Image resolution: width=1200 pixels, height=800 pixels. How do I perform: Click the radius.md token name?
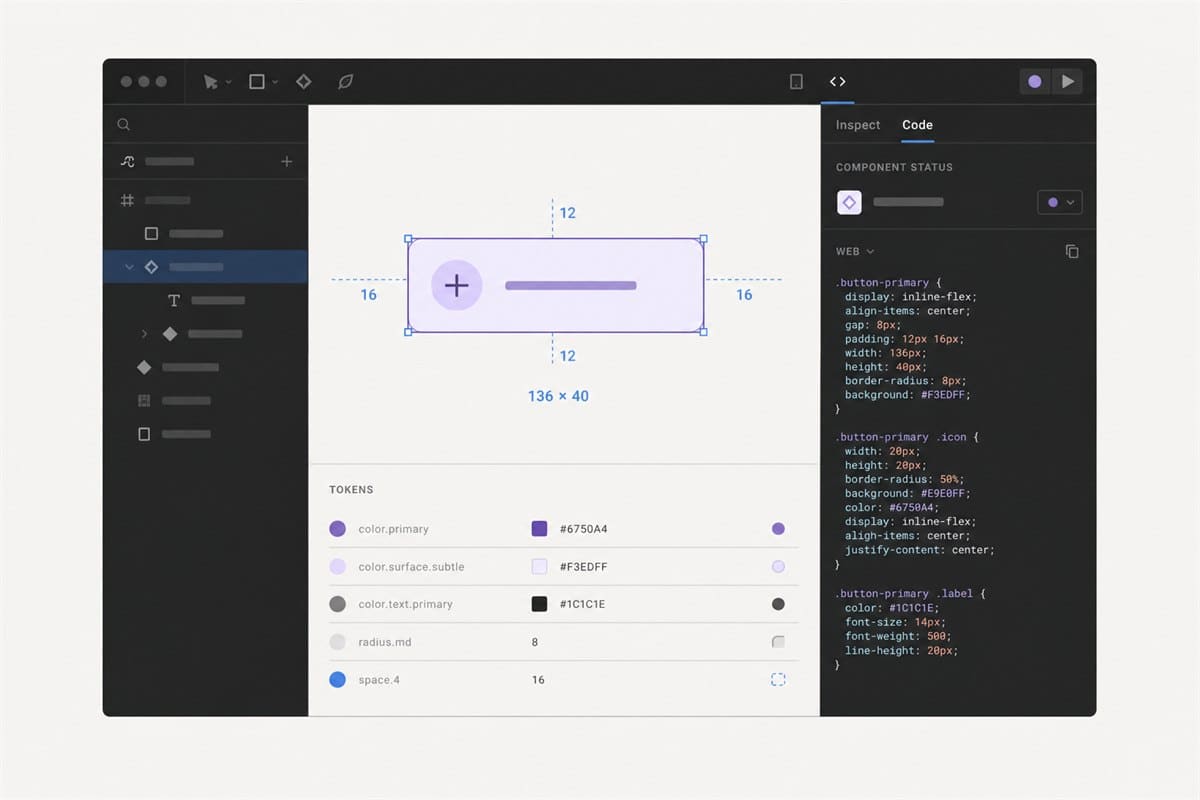click(385, 642)
